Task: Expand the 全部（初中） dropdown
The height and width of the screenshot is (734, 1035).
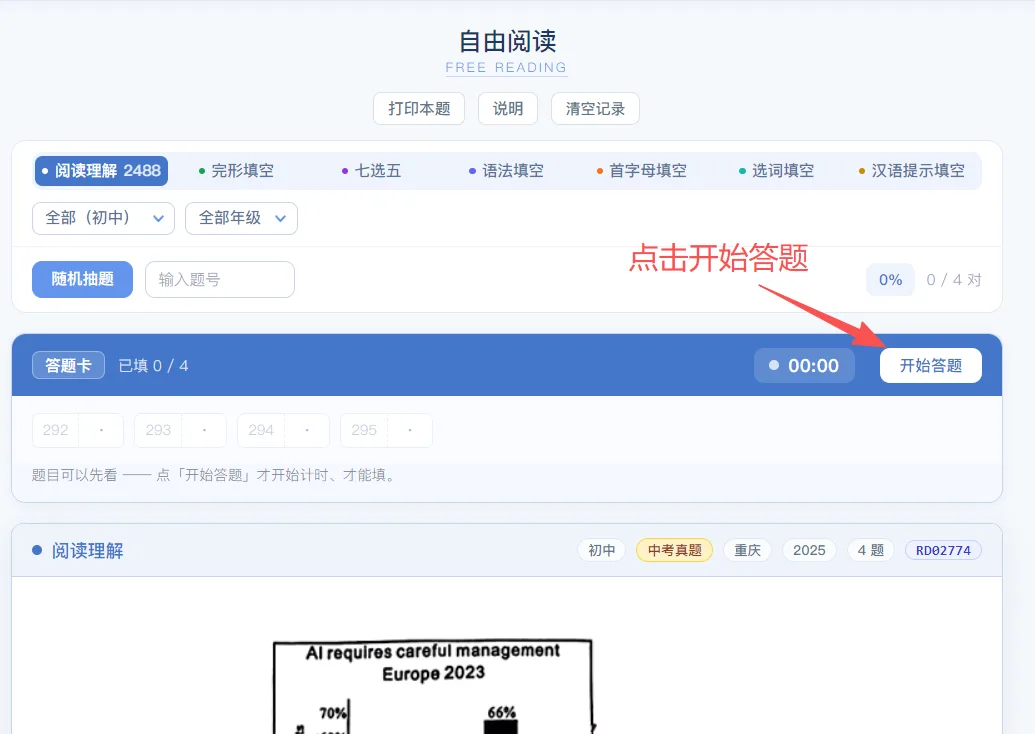Action: pos(104,218)
